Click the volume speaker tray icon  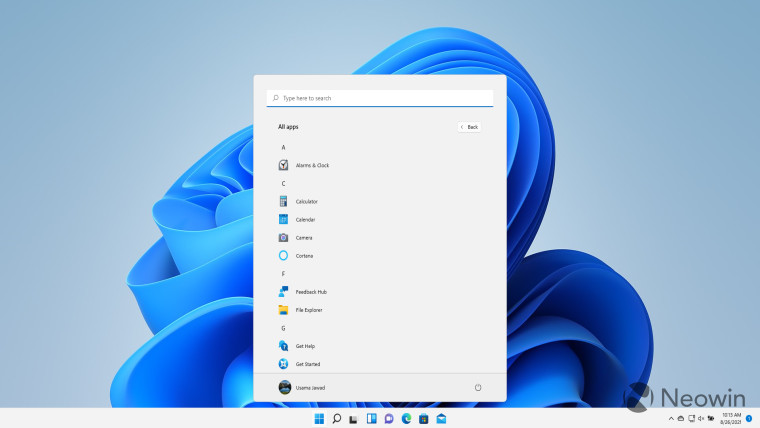[701, 419]
